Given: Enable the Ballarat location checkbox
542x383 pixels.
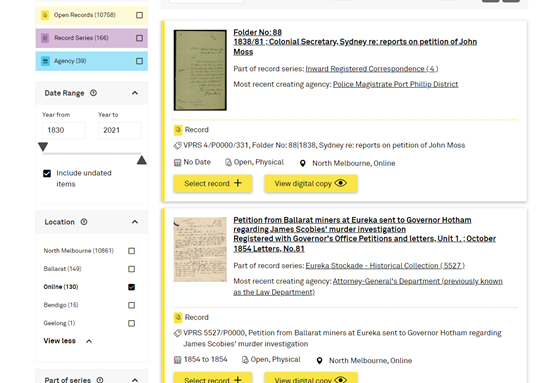Looking at the screenshot, I should pyautogui.click(x=131, y=269).
